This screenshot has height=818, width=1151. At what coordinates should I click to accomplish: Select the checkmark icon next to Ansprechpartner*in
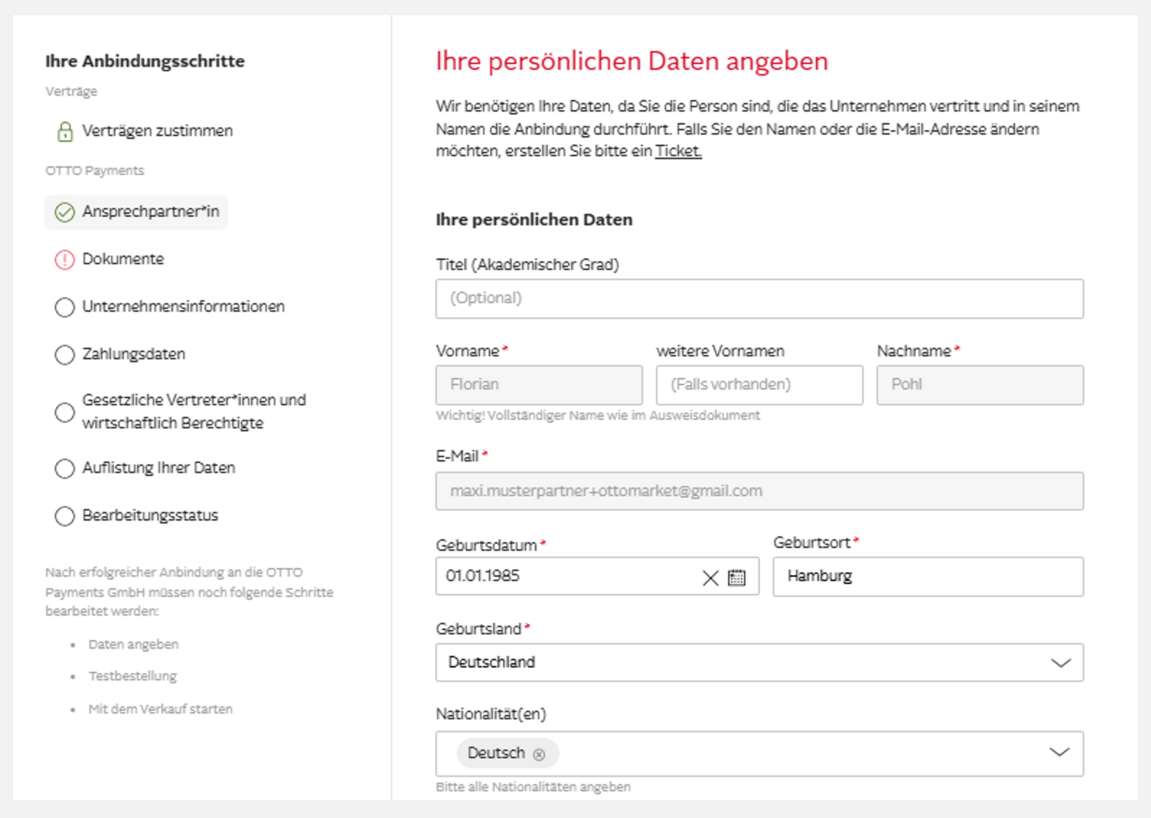point(63,211)
